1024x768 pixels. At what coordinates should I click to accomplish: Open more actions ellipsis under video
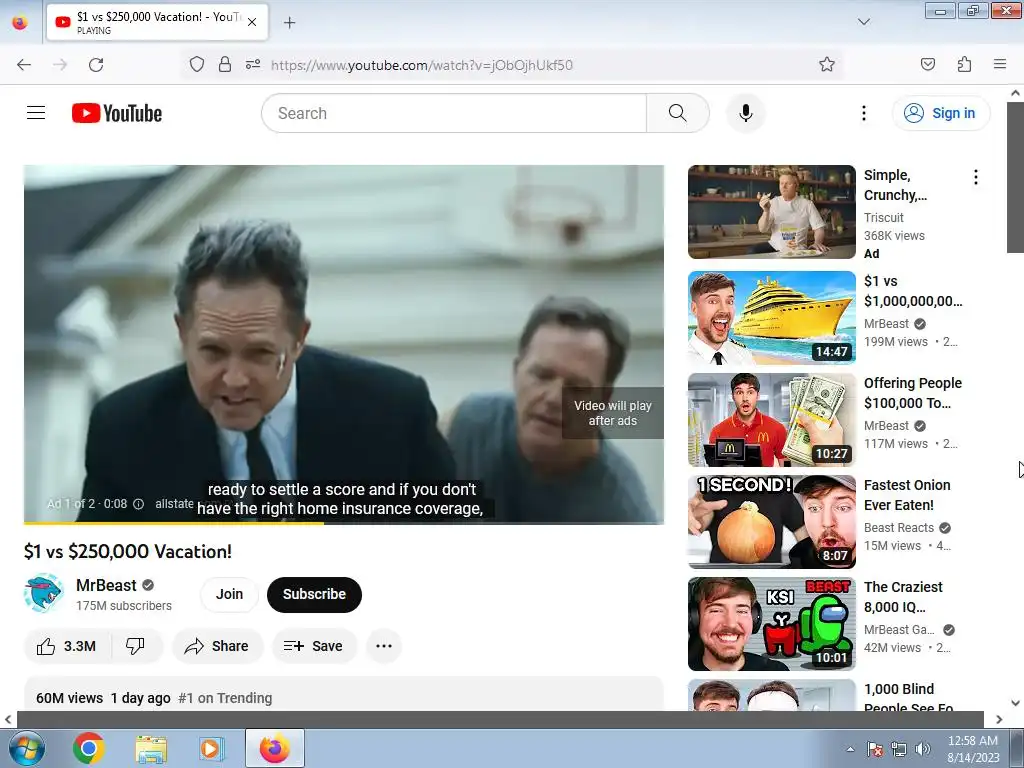(x=384, y=646)
